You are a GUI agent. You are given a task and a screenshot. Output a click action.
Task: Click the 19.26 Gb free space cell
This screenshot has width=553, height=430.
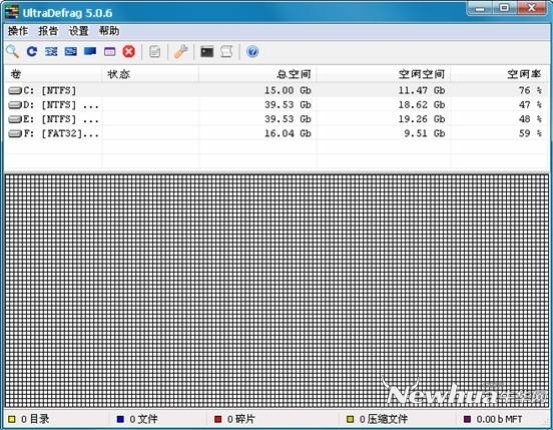tap(421, 119)
